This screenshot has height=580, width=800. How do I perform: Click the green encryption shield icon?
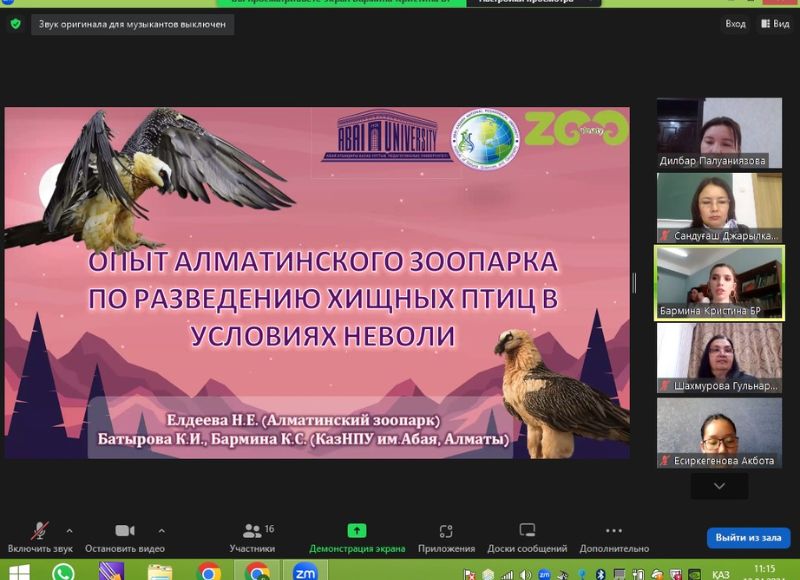15,24
